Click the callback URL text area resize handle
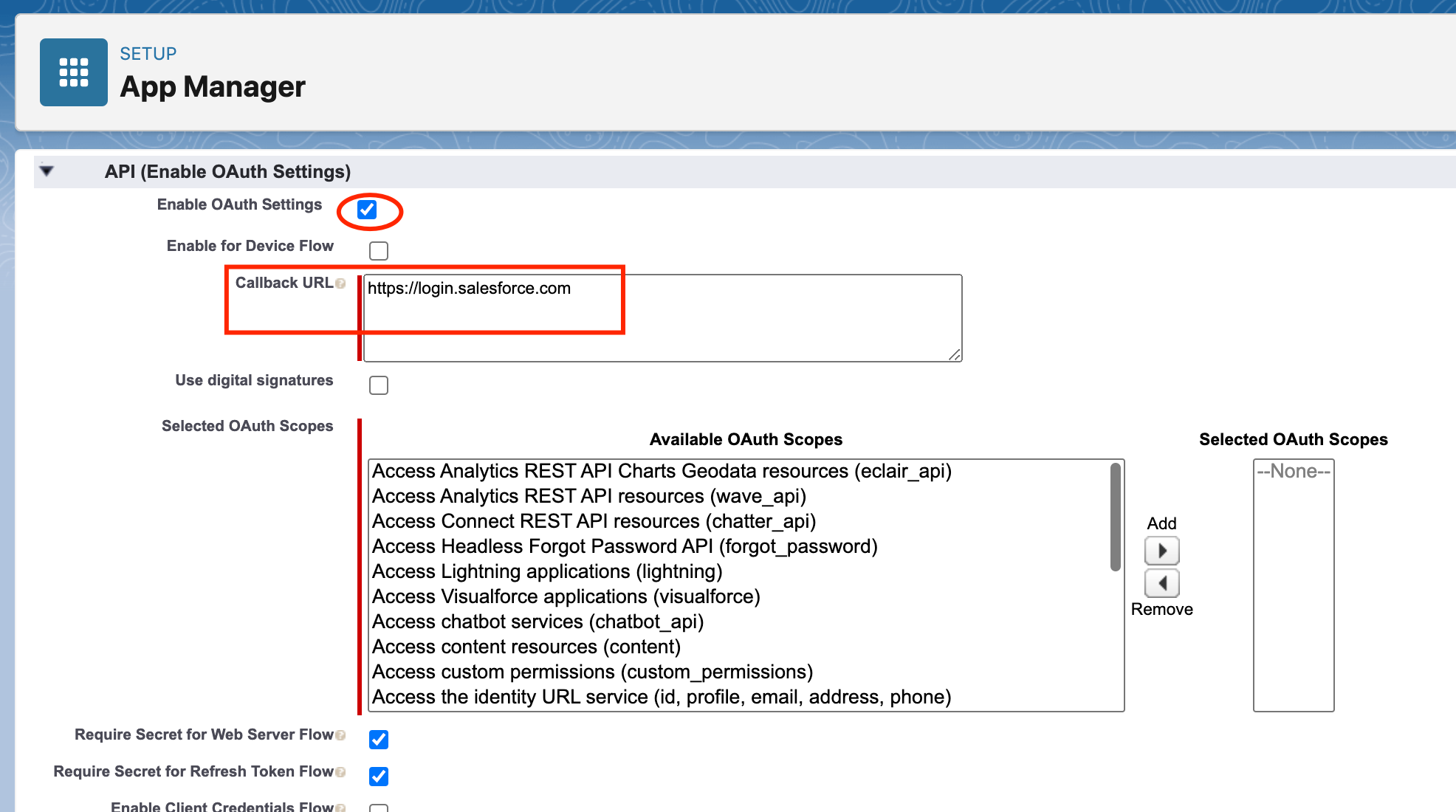 [x=955, y=355]
